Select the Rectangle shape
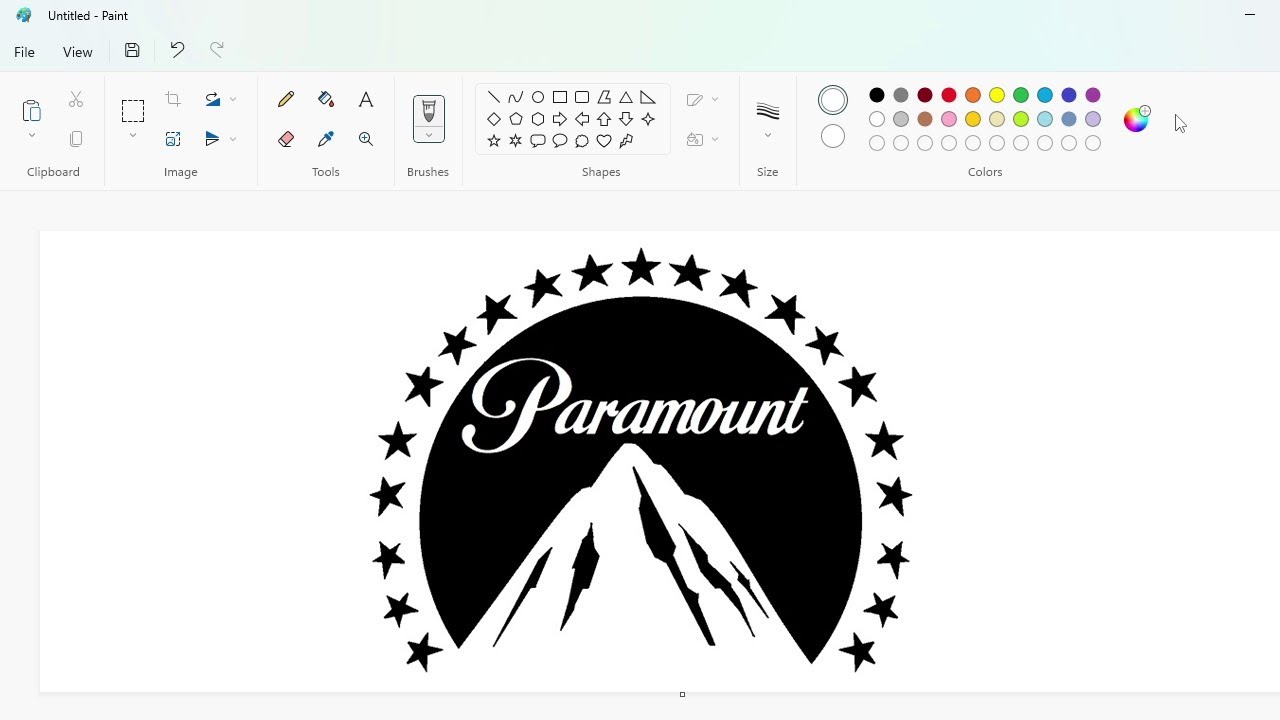This screenshot has width=1280, height=720. tap(560, 97)
